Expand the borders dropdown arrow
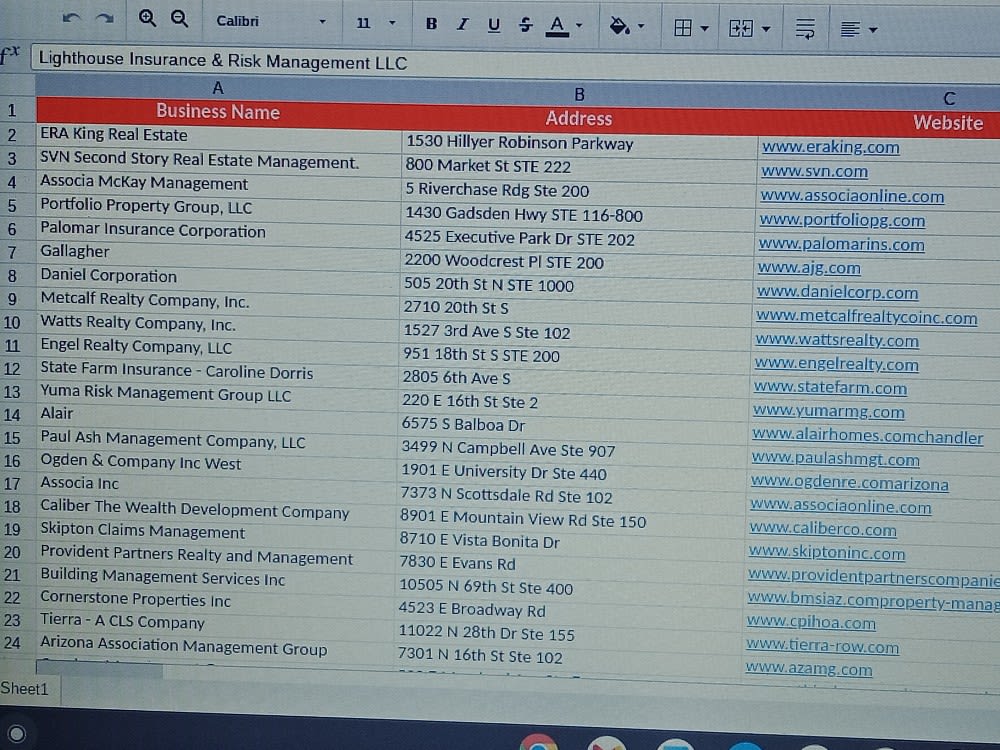Image resolution: width=1000 pixels, height=750 pixels. [x=705, y=29]
